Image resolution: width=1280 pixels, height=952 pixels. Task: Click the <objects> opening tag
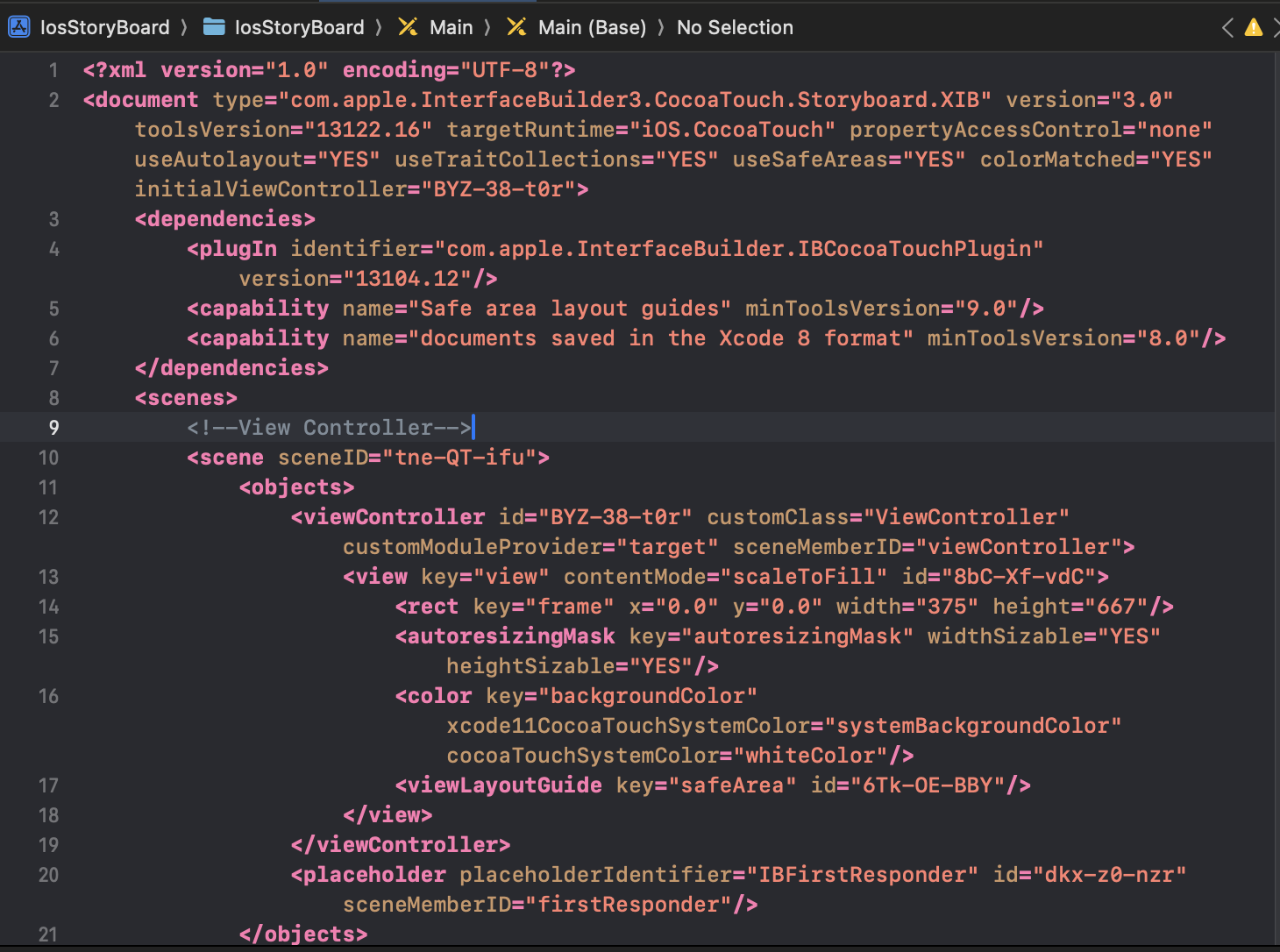point(297,487)
